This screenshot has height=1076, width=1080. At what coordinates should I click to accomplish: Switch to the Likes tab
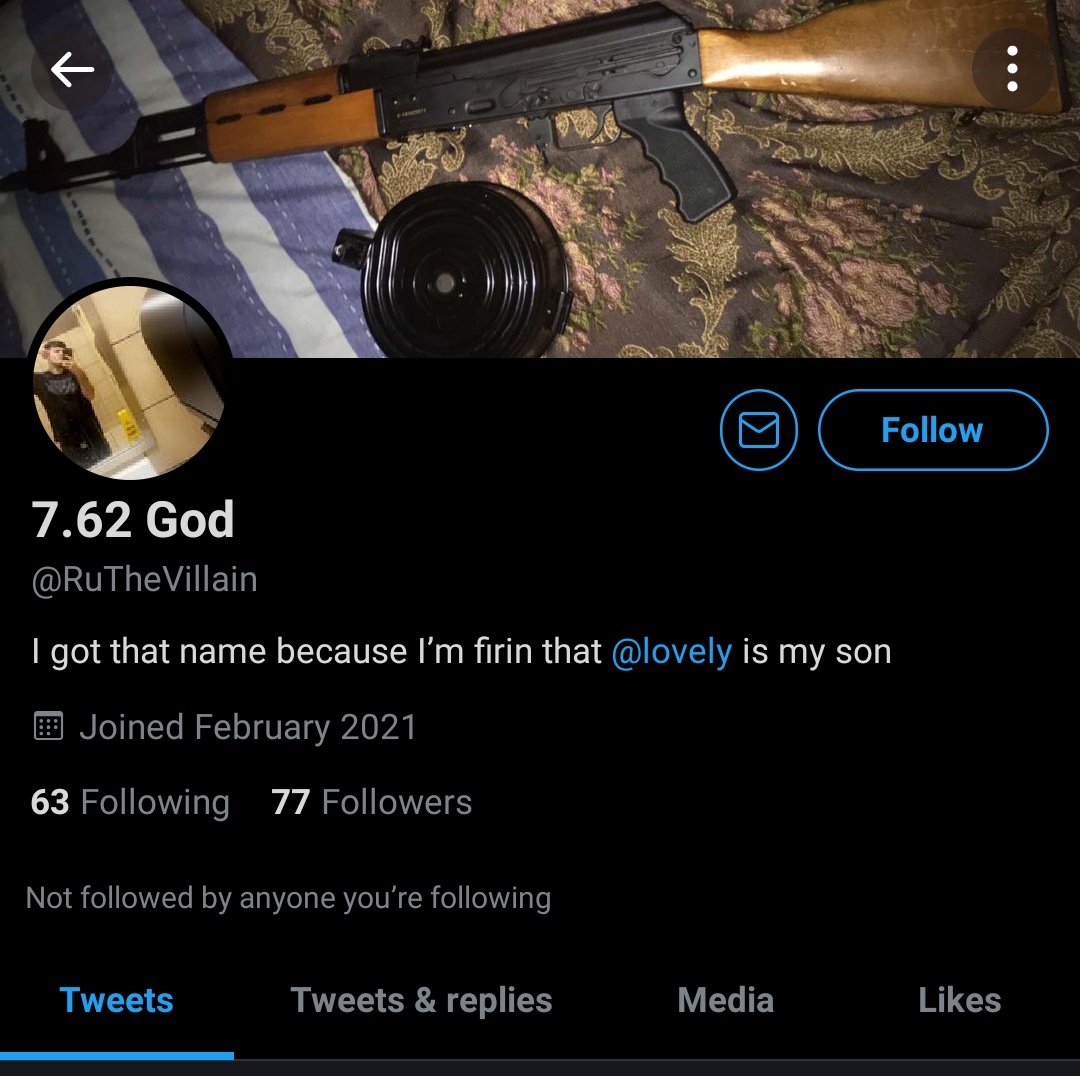(959, 1000)
